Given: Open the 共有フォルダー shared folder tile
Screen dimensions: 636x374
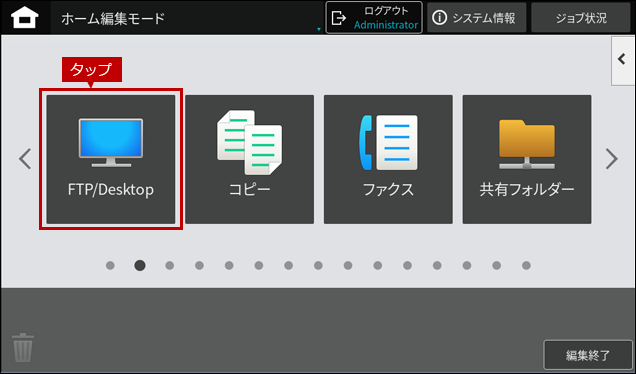Looking at the screenshot, I should [x=527, y=159].
